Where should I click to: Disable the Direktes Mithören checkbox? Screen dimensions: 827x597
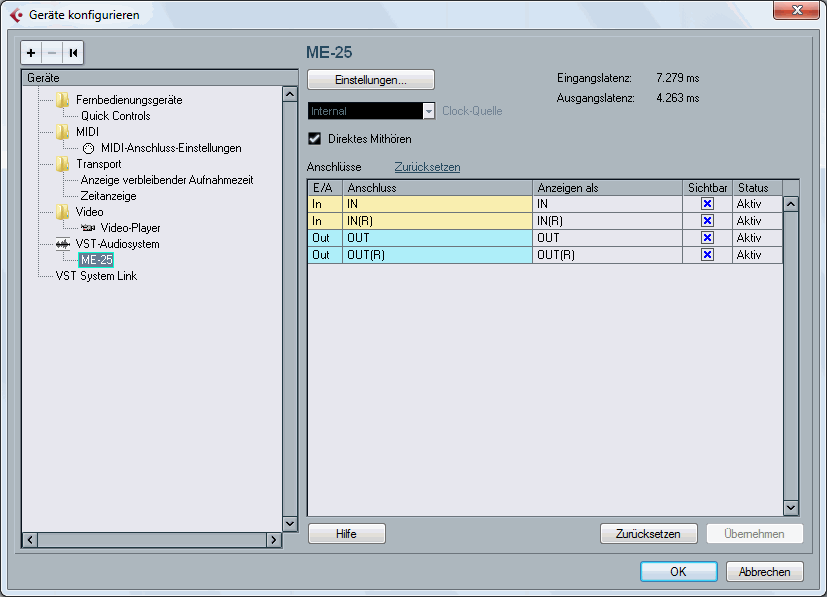tap(314, 139)
